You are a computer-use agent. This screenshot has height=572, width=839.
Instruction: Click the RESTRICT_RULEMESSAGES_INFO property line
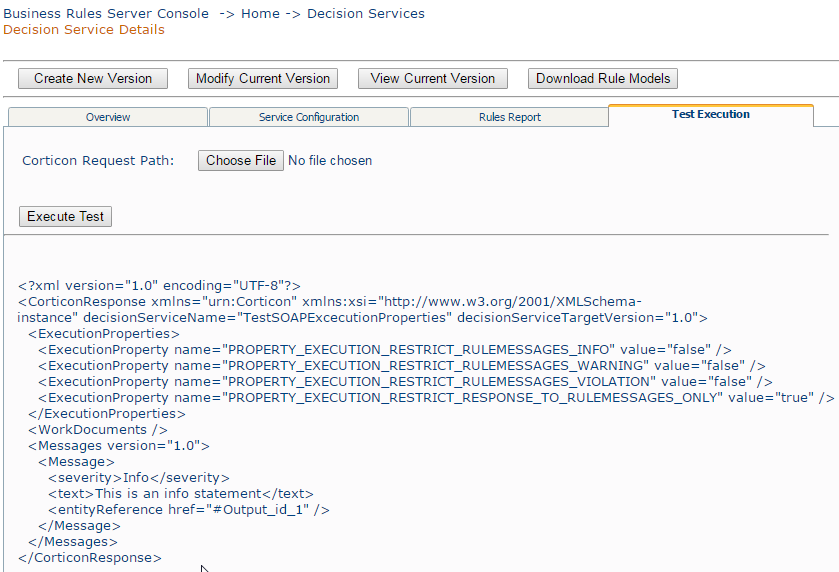tap(385, 350)
